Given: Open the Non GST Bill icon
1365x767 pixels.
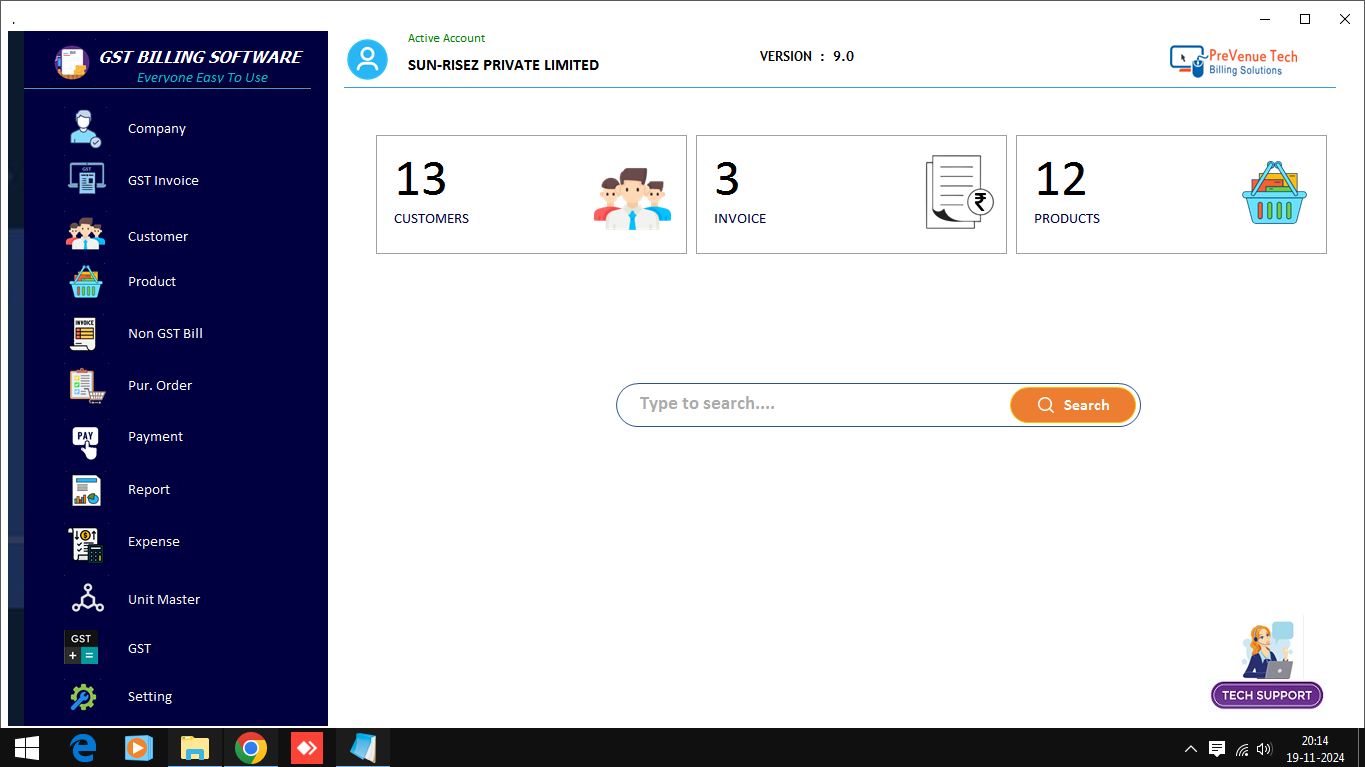Looking at the screenshot, I should pos(85,333).
